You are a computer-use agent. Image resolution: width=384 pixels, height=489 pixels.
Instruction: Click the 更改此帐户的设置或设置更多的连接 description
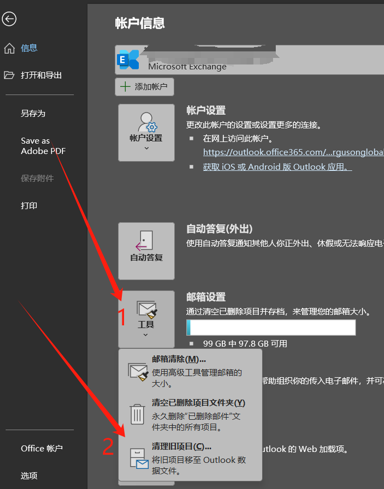[254, 125]
